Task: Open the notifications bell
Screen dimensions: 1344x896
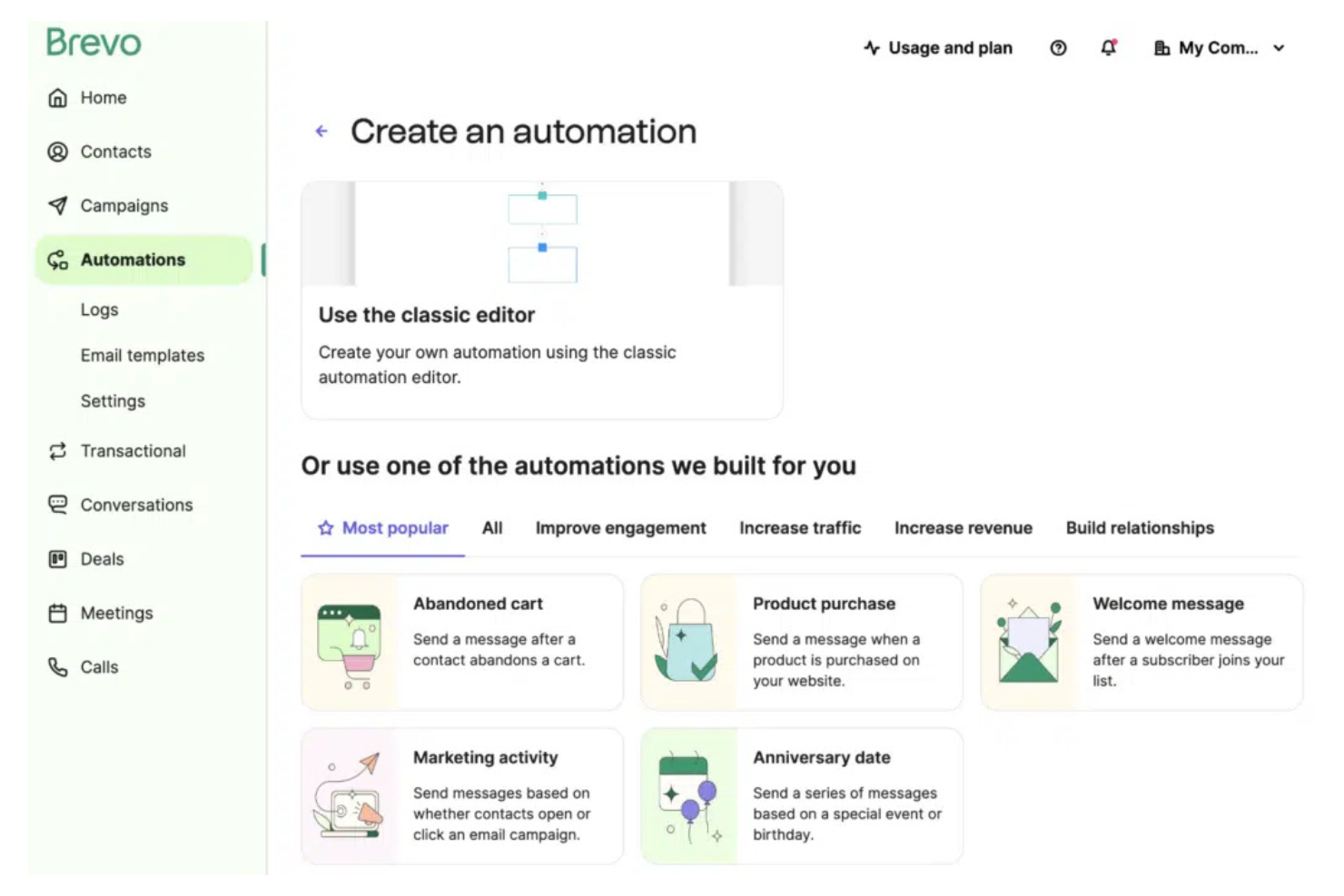Action: (1108, 48)
